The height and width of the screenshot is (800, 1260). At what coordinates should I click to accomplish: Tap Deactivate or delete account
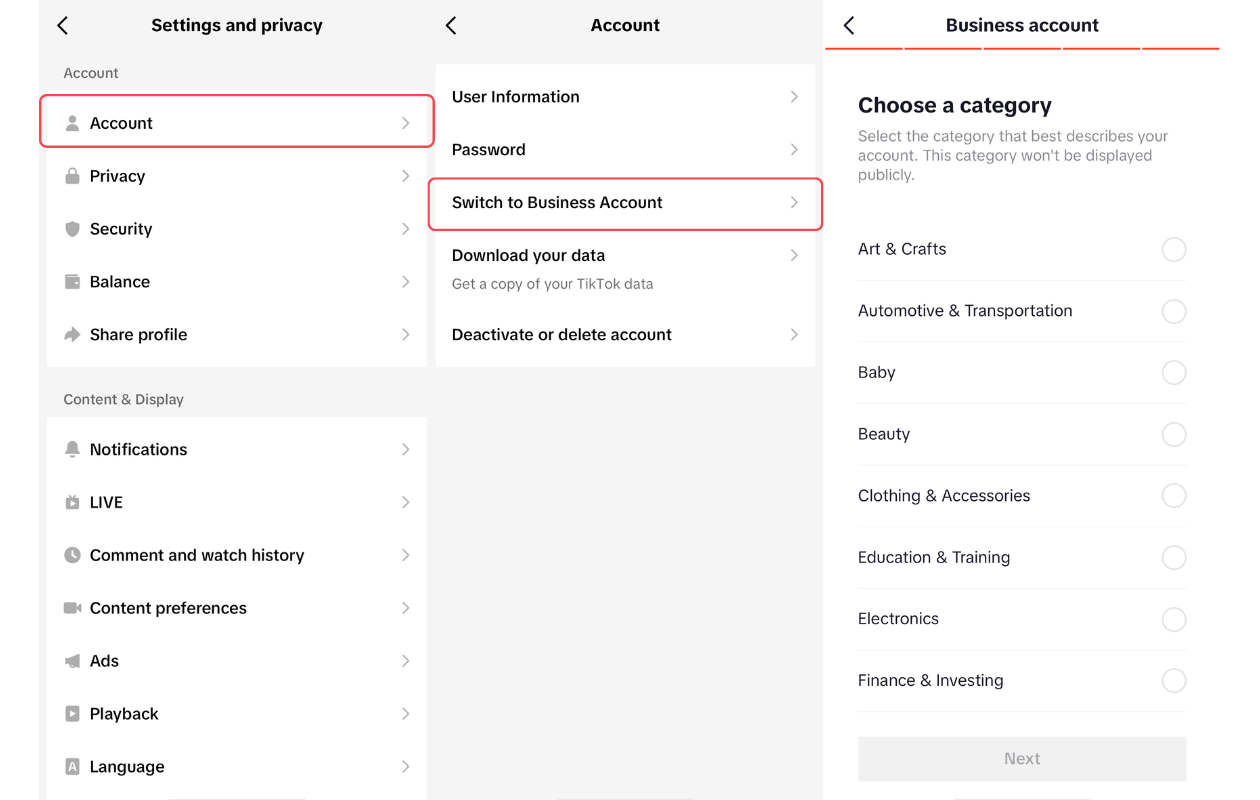tap(625, 335)
